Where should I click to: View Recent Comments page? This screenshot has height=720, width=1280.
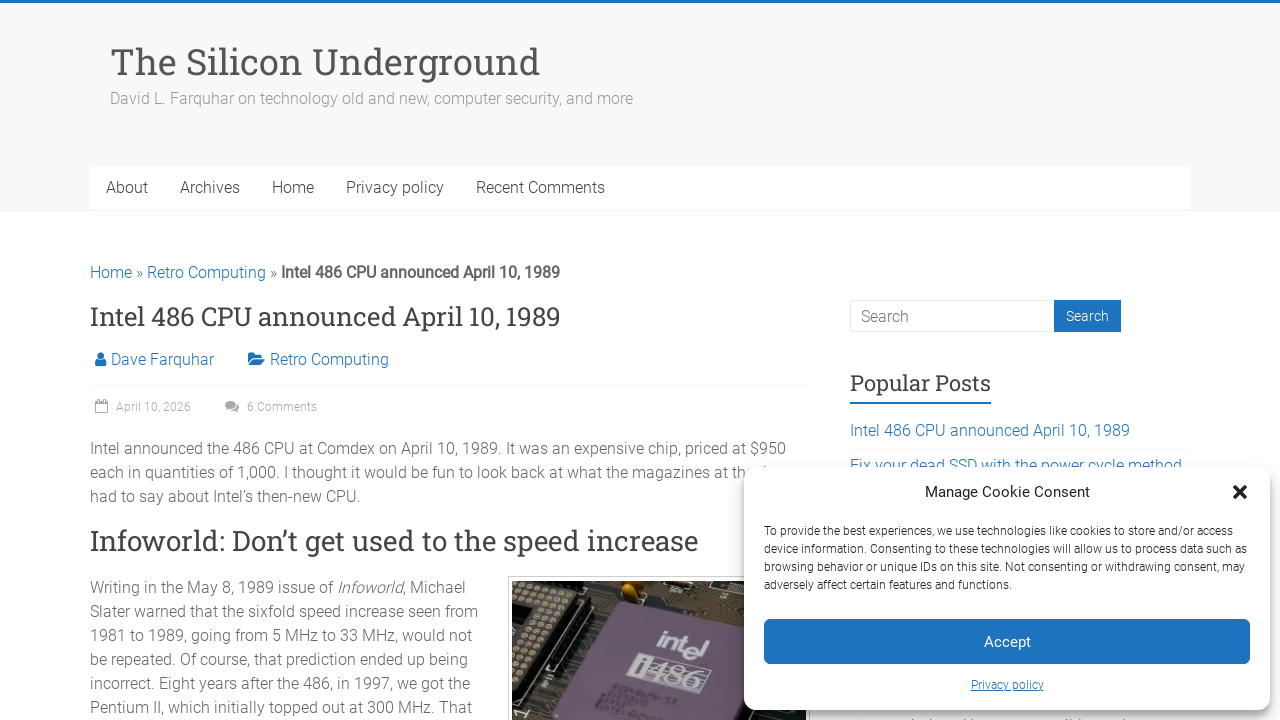540,188
